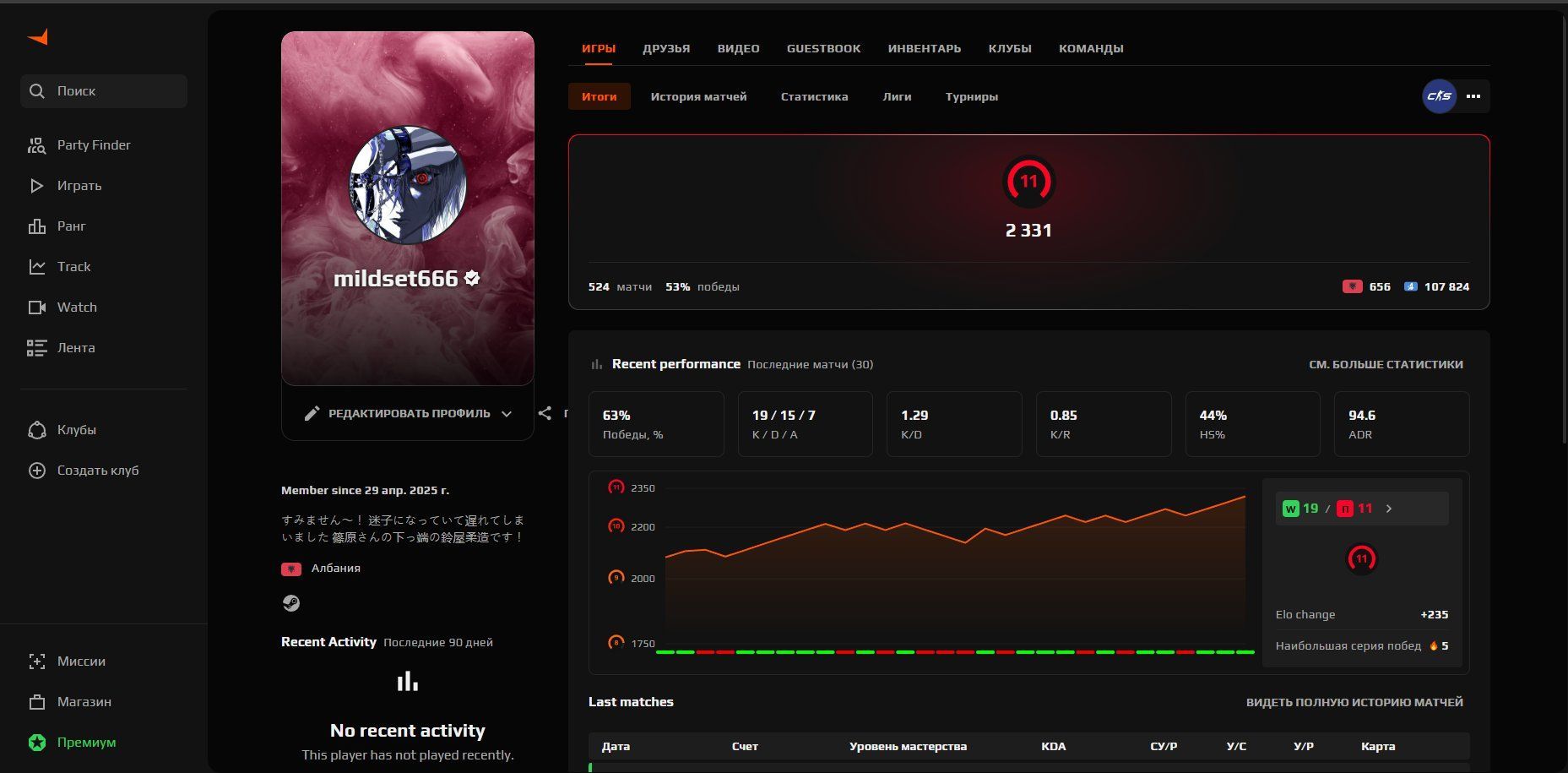Click the mildset666 profile avatar
Screen dimensions: 1568x773
coord(408,185)
